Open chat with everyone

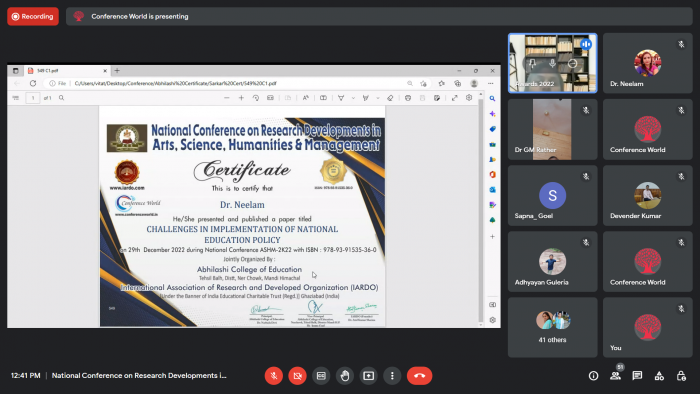637,376
